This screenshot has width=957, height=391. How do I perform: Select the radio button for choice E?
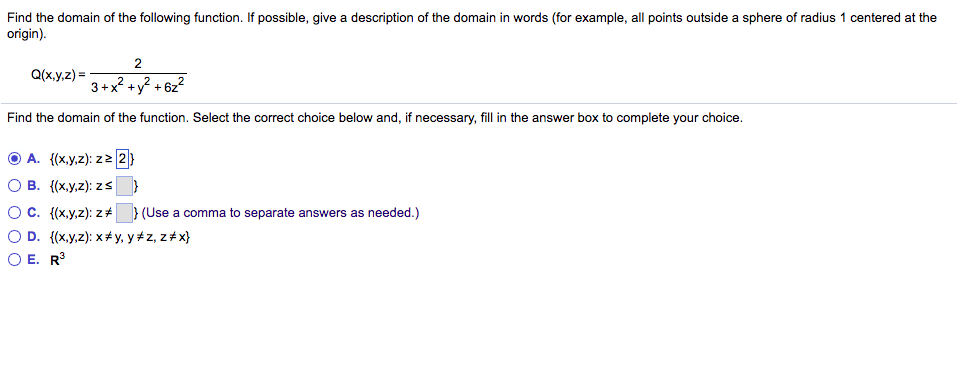point(14,260)
